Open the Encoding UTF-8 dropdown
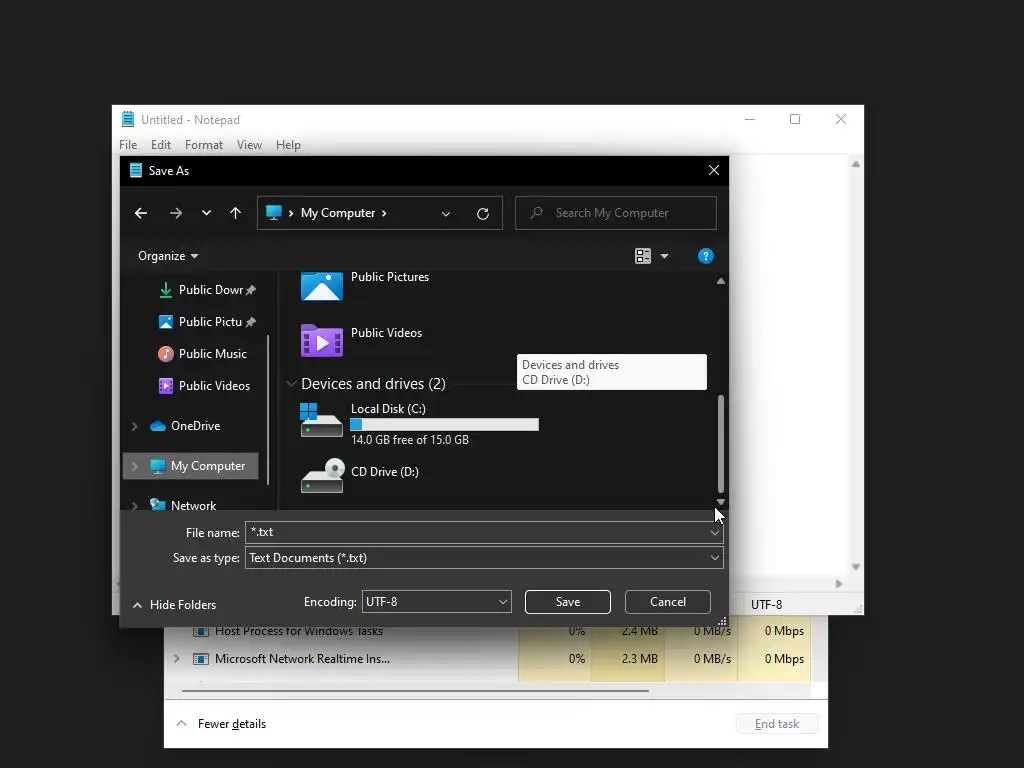Screen dimensions: 1024x768 coord(436,601)
